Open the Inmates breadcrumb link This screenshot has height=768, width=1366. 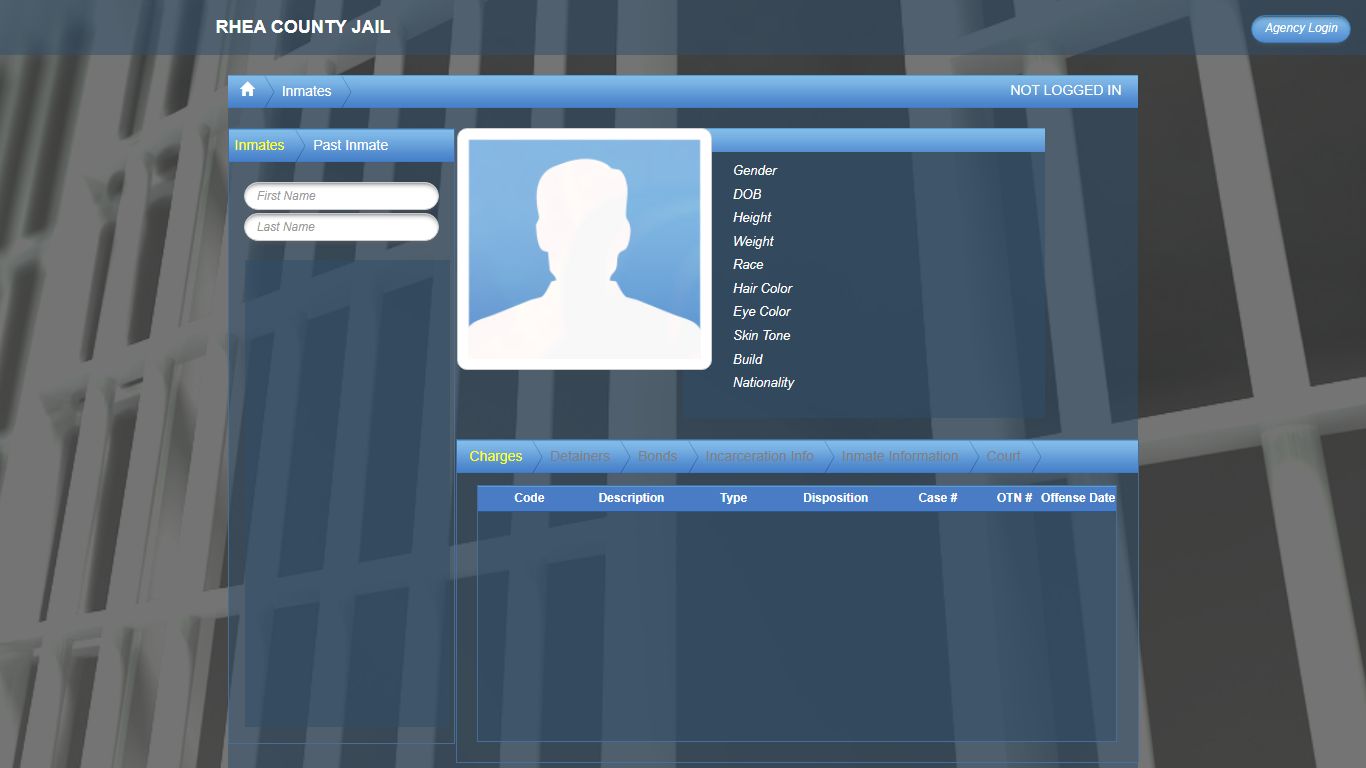pyautogui.click(x=306, y=91)
